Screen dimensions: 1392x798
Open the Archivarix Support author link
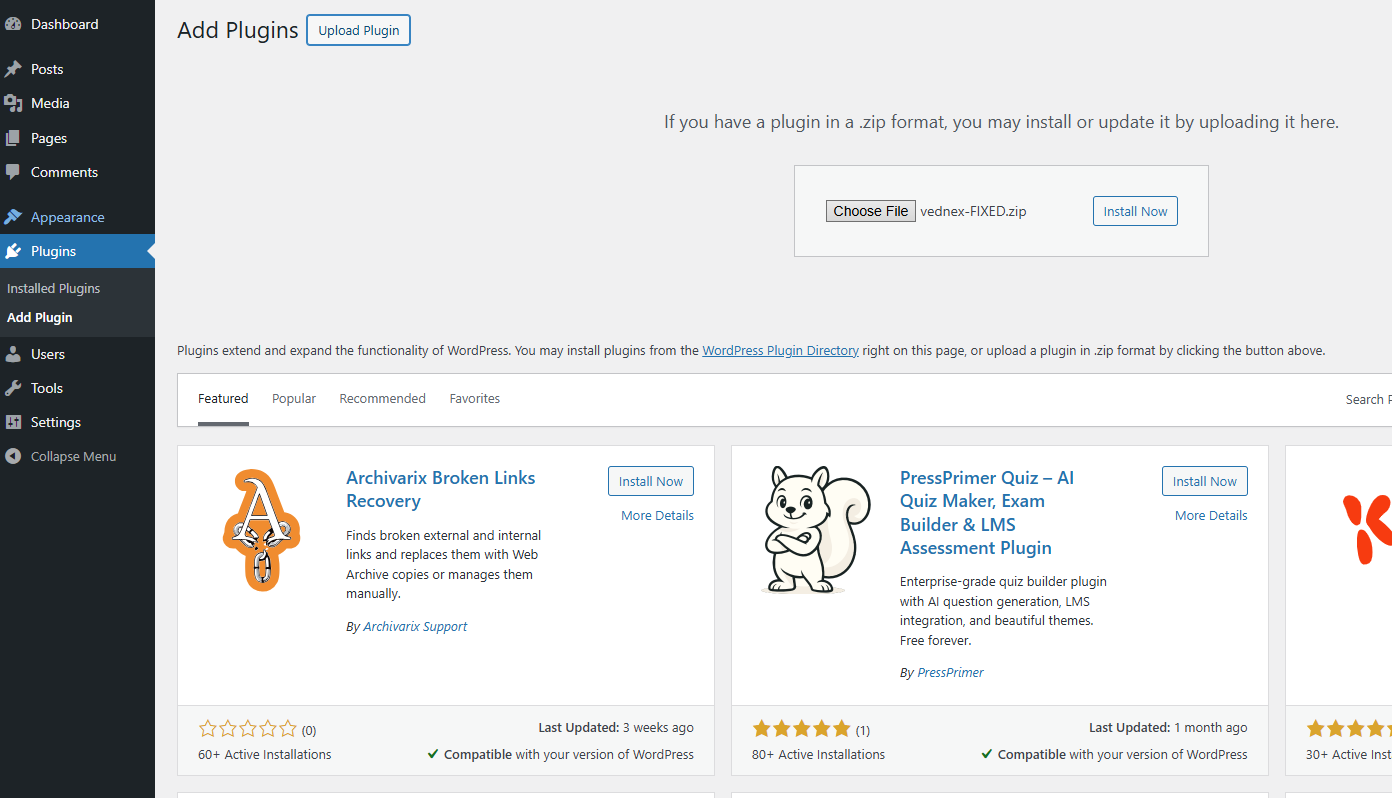pyautogui.click(x=415, y=627)
